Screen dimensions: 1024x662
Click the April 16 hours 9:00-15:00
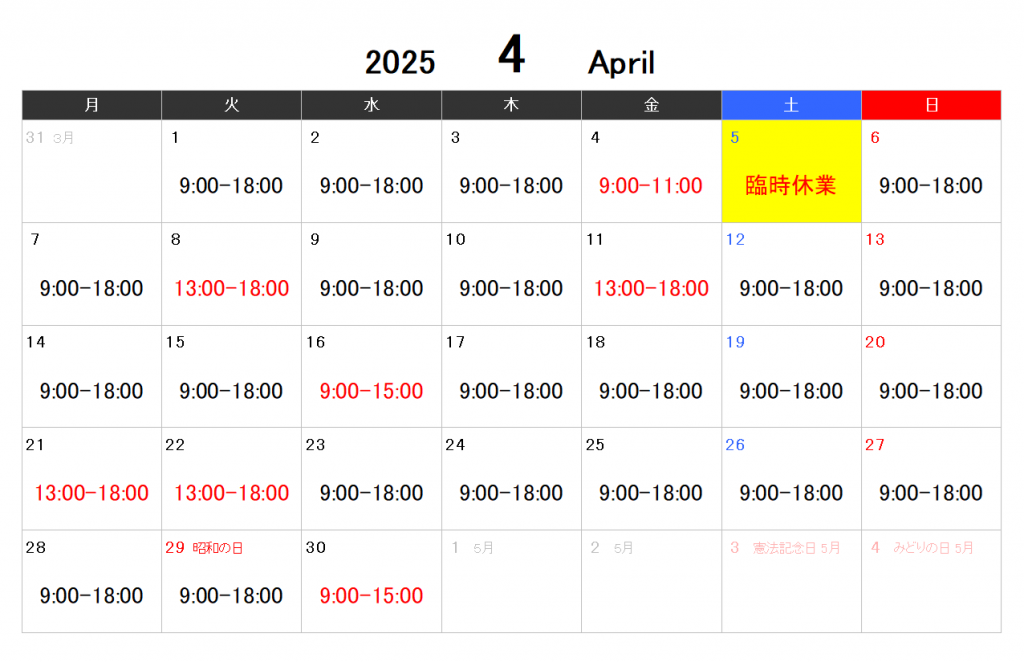point(371,391)
